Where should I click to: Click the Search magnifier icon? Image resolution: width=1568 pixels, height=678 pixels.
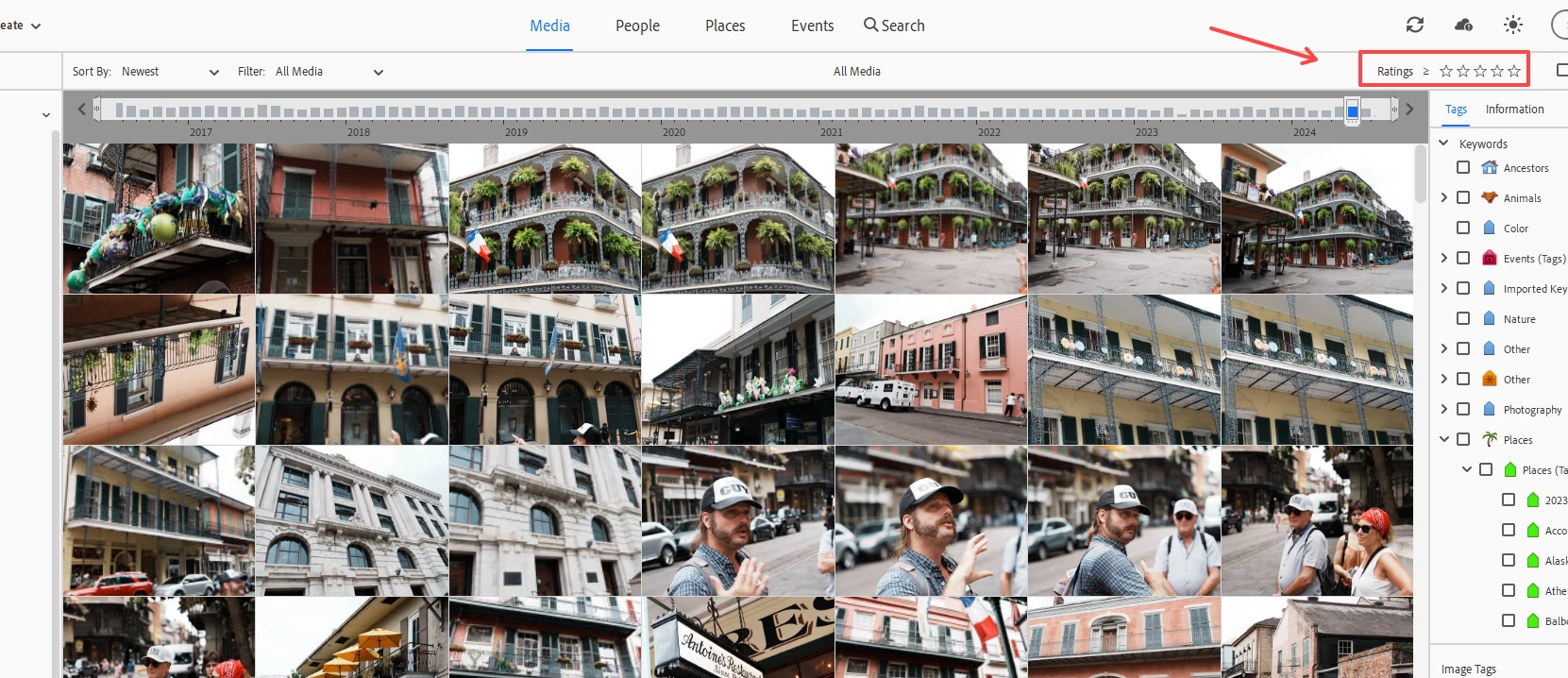click(x=870, y=25)
